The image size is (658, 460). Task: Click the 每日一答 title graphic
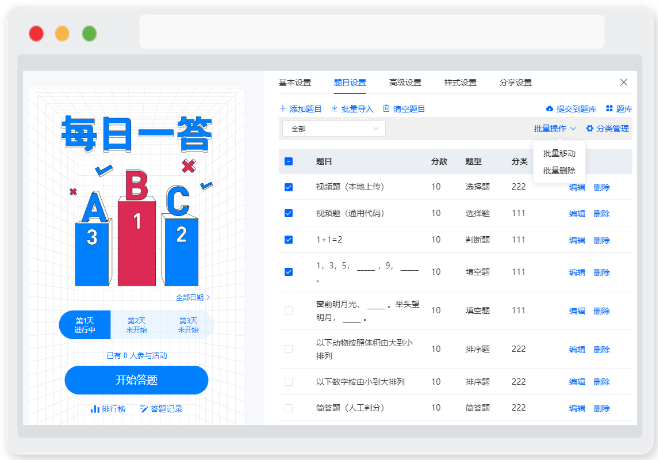[x=137, y=134]
